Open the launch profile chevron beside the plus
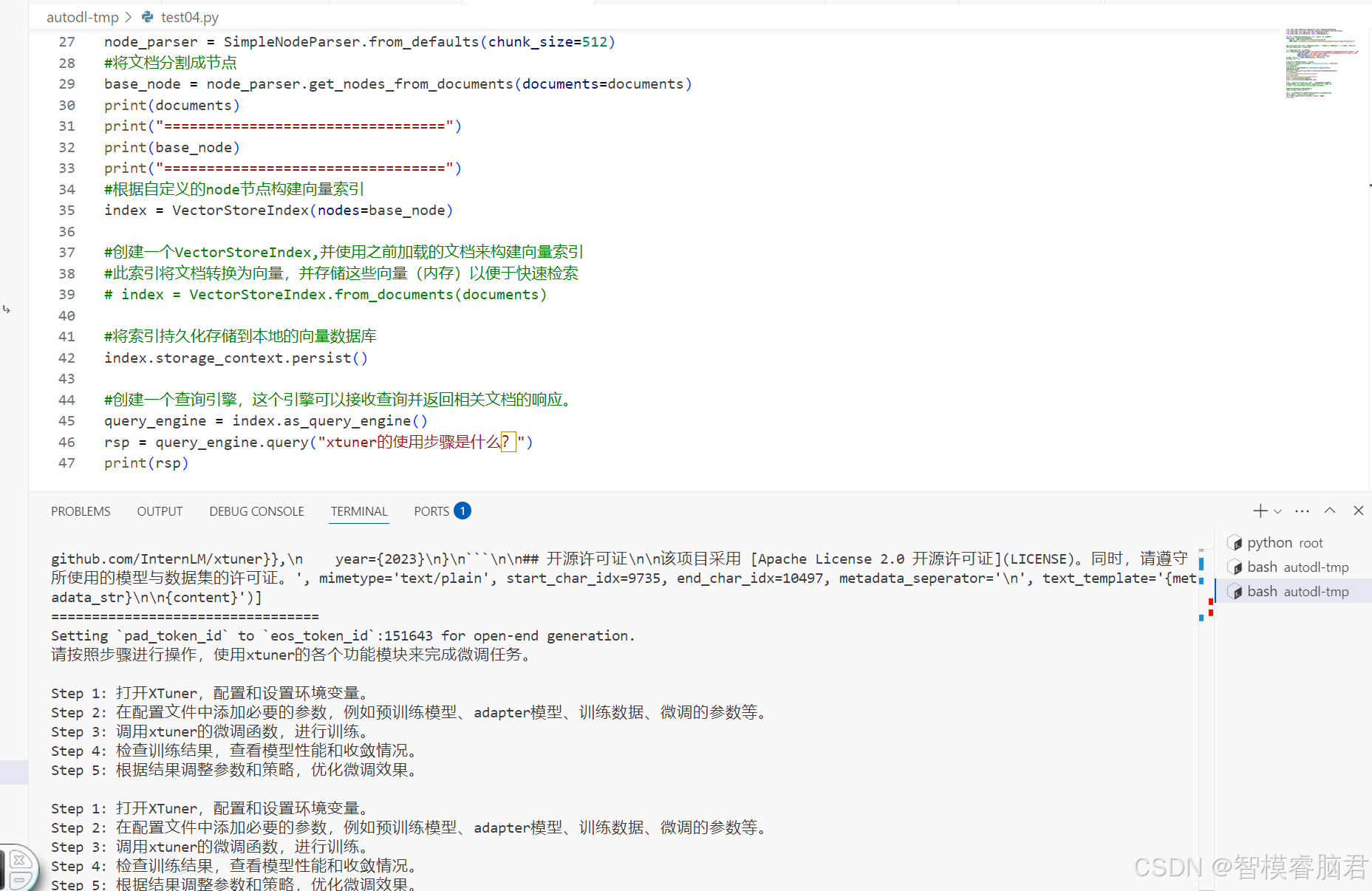 pyautogui.click(x=1278, y=511)
